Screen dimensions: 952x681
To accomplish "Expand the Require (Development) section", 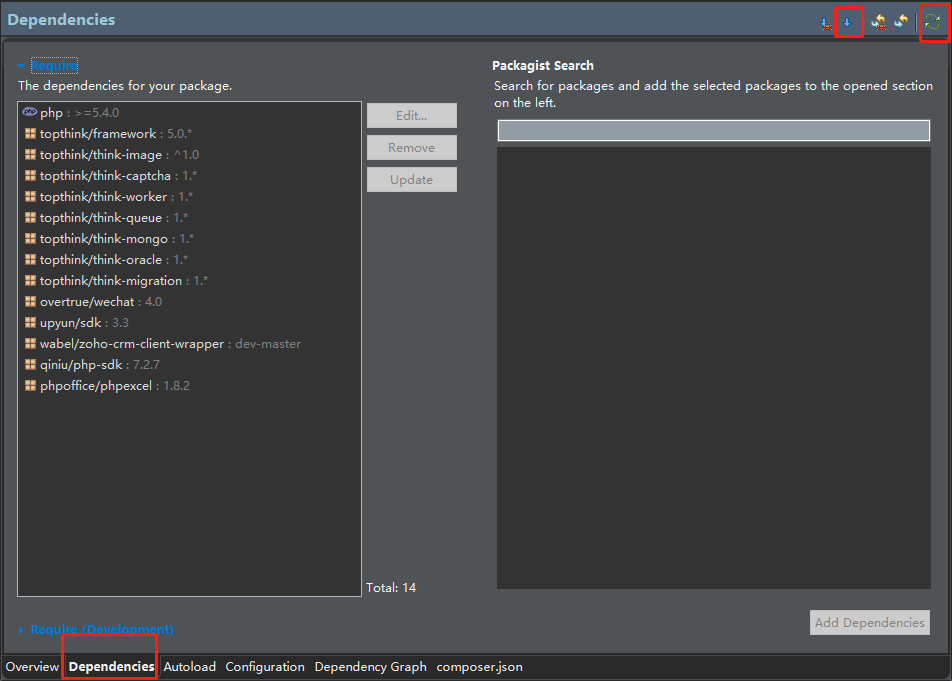I will tap(21, 630).
